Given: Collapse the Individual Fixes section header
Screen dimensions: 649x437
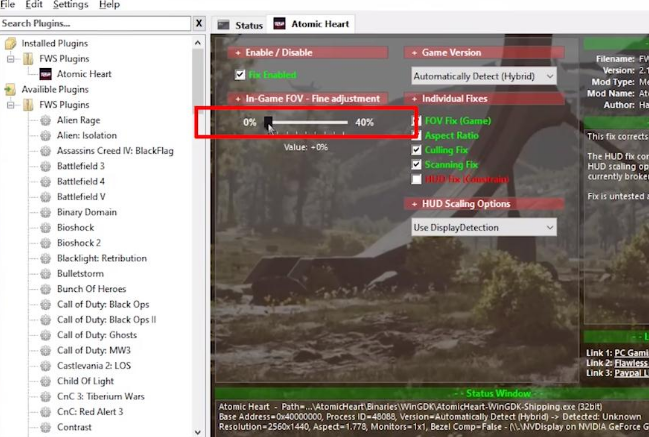Looking at the screenshot, I should 484,98.
